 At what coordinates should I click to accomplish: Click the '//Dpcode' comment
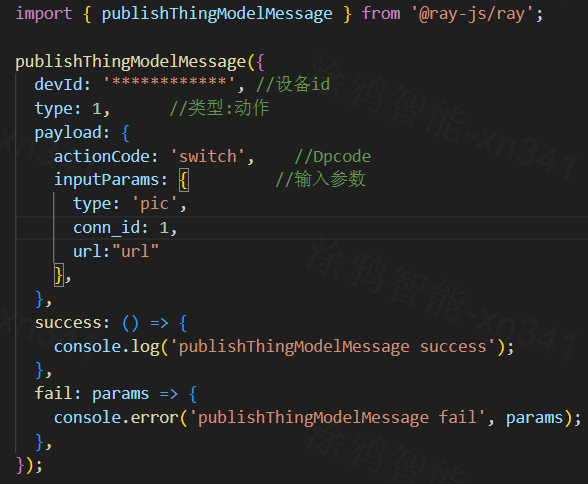333,157
